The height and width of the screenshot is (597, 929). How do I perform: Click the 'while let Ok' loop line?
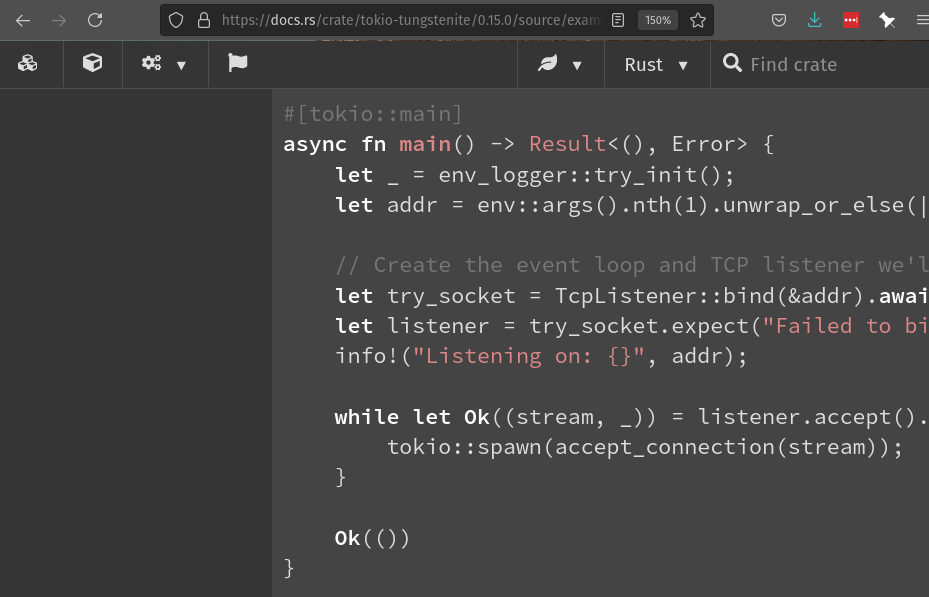pos(632,417)
